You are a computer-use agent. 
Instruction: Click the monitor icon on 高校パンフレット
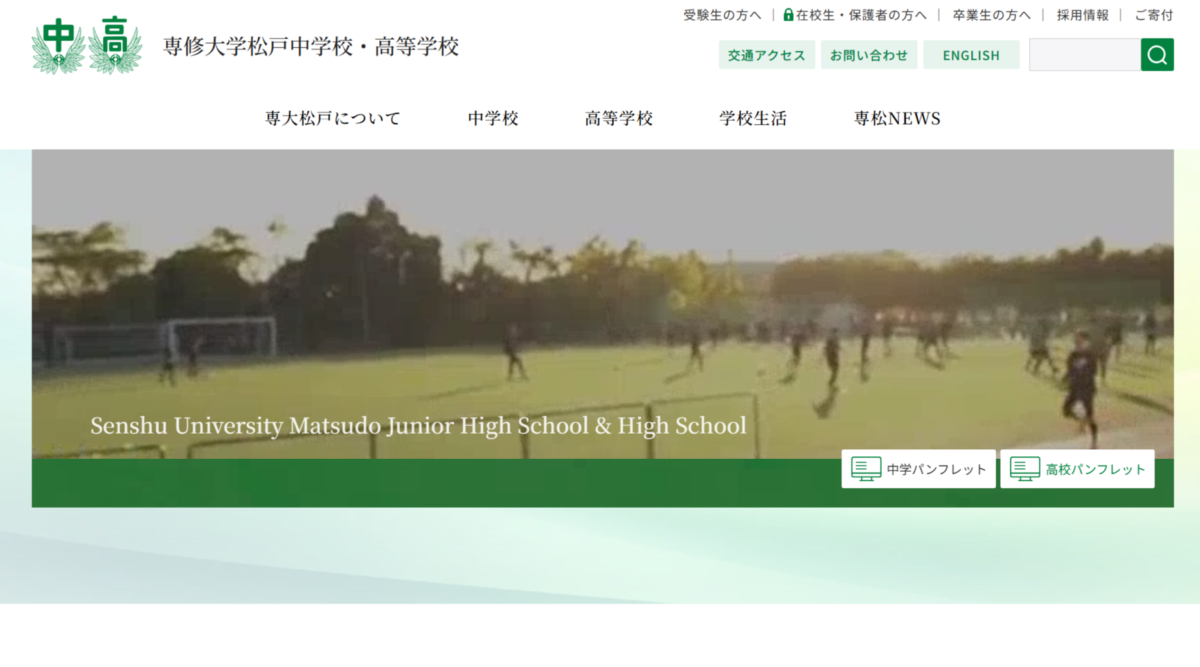[1025, 469]
